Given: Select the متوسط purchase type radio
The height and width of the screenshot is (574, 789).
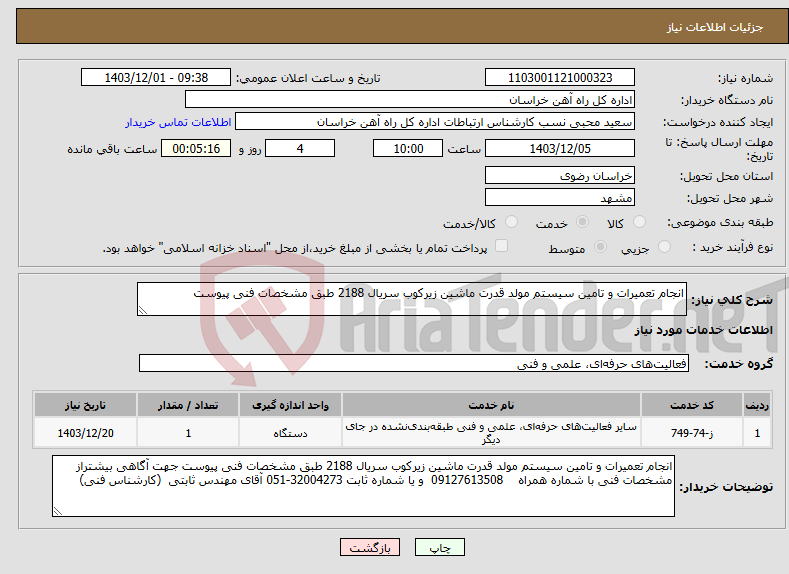Looking at the screenshot, I should coord(600,247).
